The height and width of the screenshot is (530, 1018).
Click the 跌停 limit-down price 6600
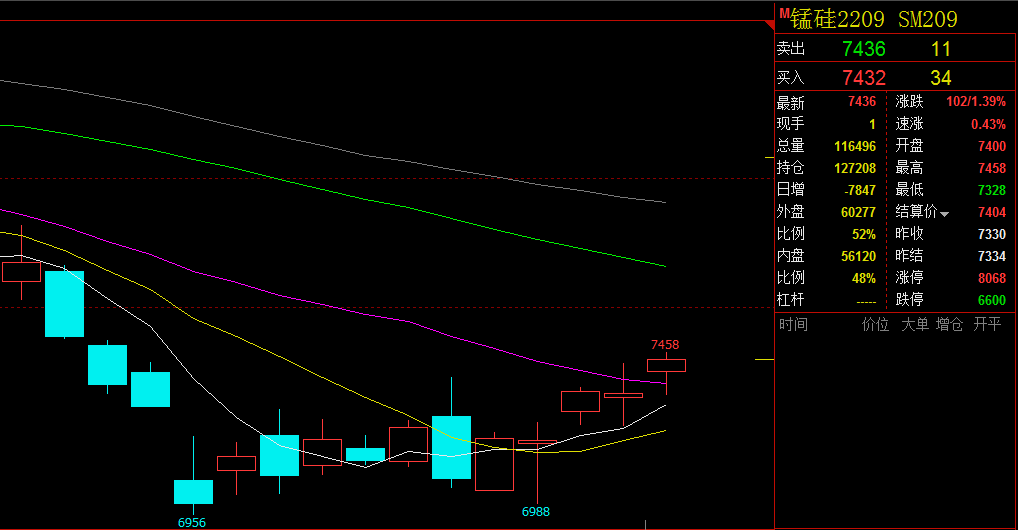[991, 300]
